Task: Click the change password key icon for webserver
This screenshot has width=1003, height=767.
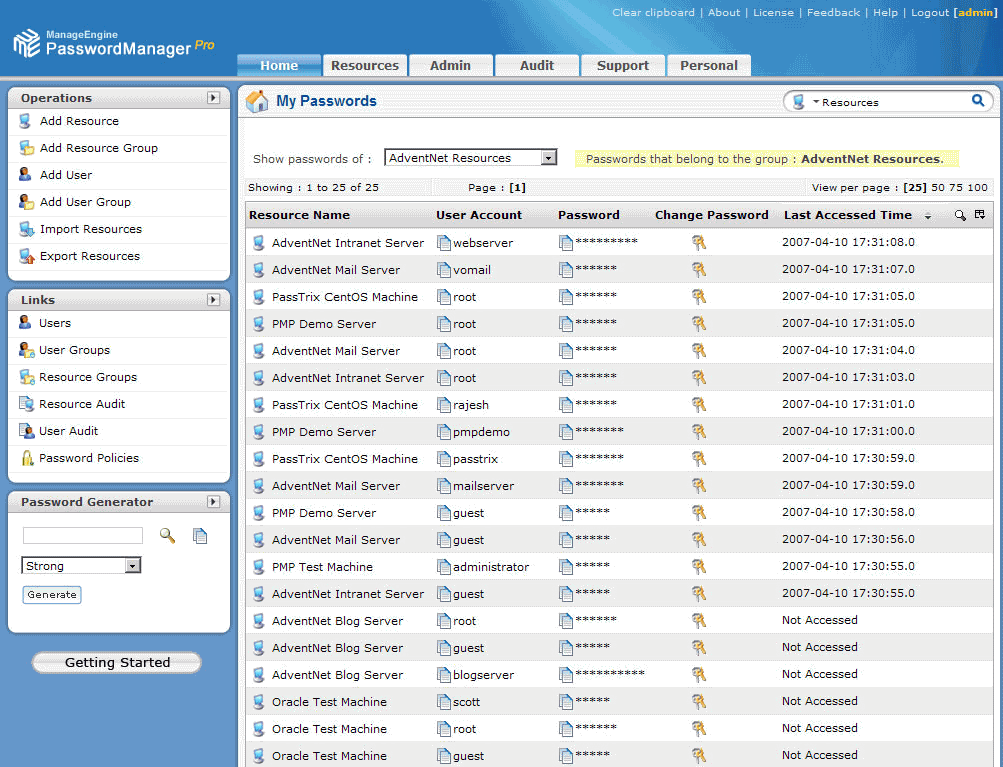Action: click(699, 242)
